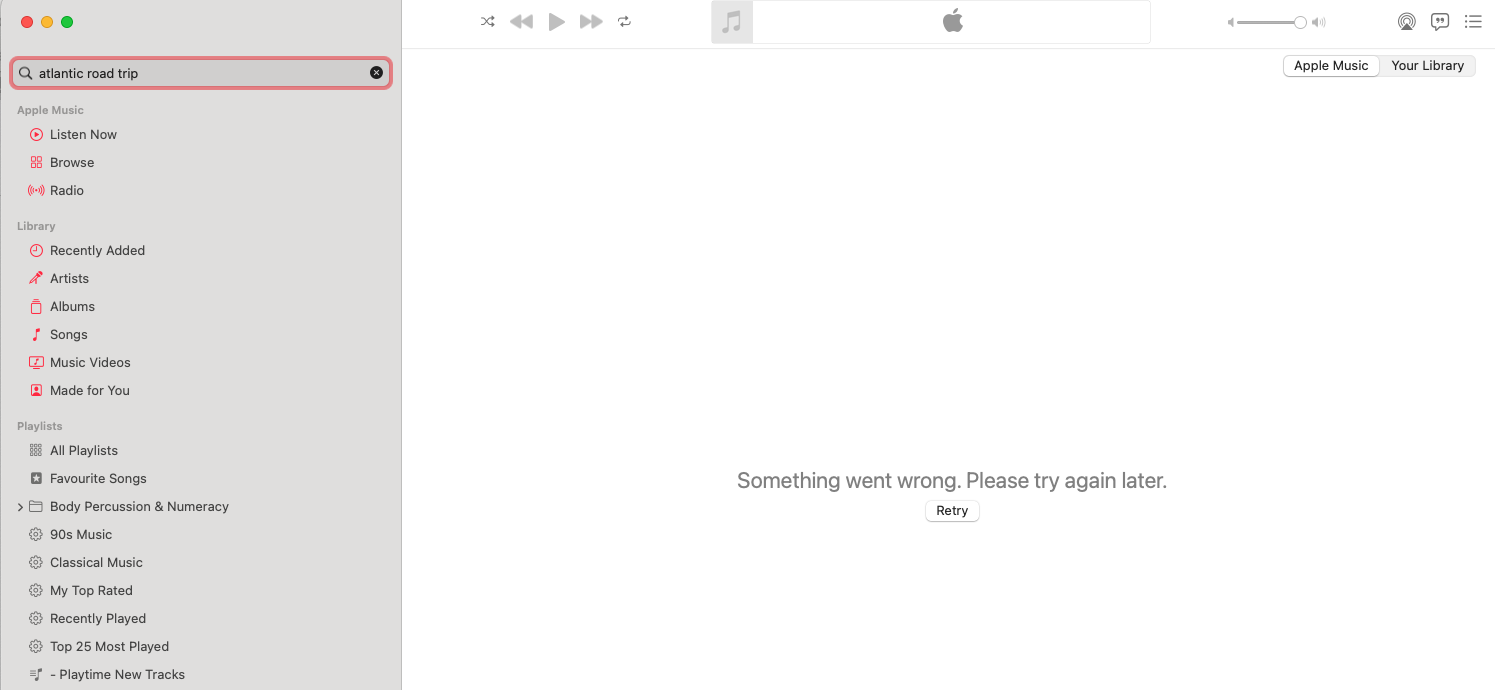This screenshot has height=690, width=1495.
Task: Click the Playtime New Tracks playlist icon
Action: (36, 675)
